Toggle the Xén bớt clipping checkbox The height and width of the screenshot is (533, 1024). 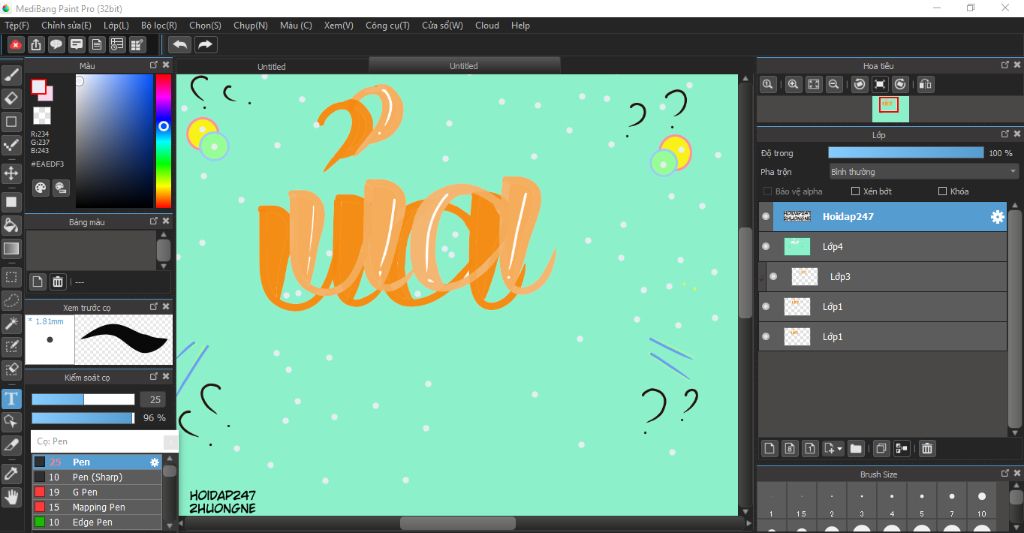coord(856,191)
